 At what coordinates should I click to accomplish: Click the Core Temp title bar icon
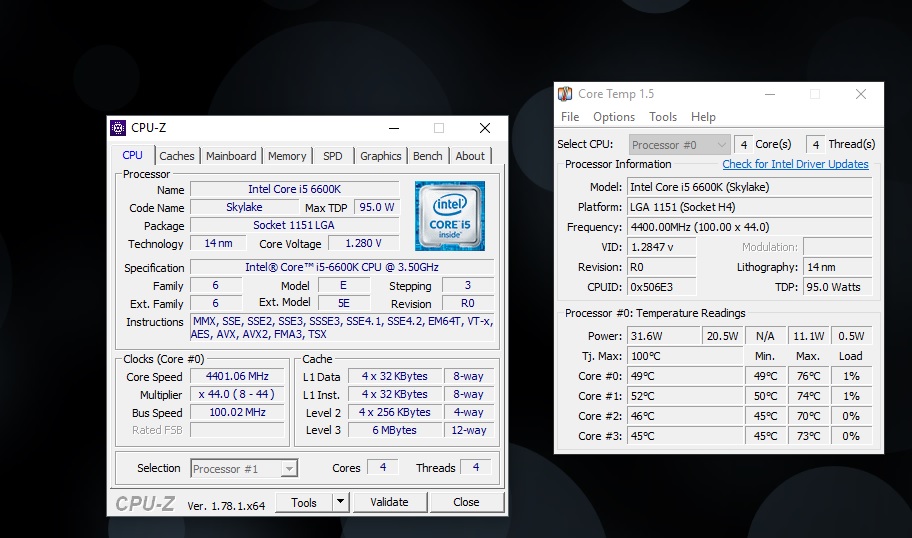[565, 94]
